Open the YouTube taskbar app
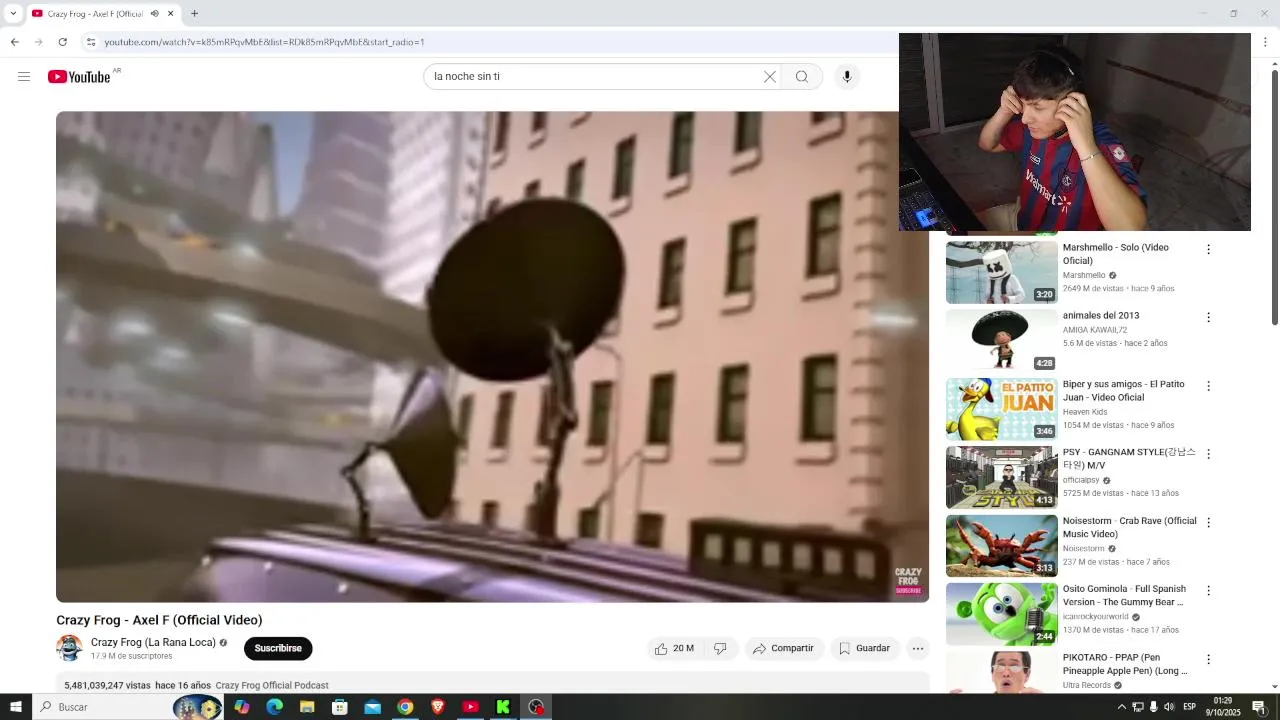This screenshot has height=720, width=1280. (470, 707)
